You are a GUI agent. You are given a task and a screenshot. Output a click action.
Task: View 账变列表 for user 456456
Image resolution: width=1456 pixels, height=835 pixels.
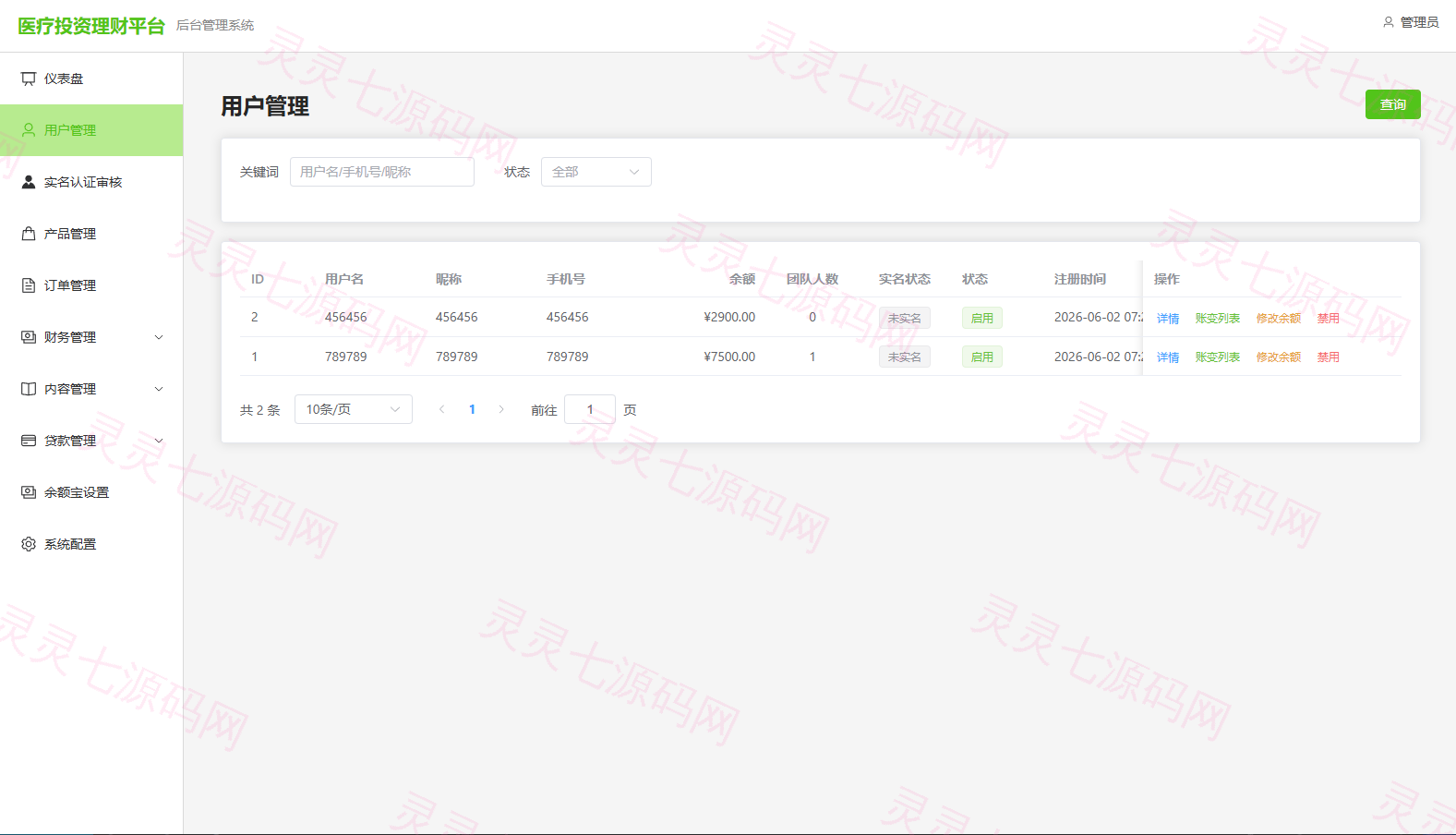[1218, 318]
